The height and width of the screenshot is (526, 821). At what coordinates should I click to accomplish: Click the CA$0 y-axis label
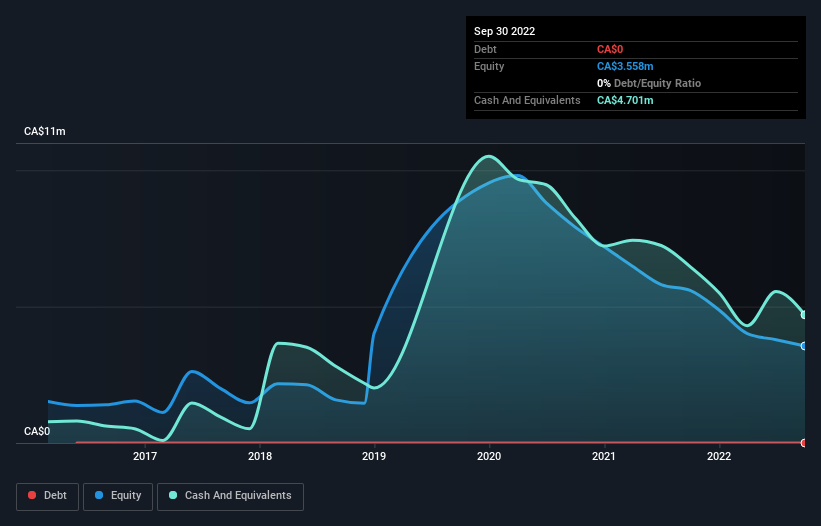[37, 431]
